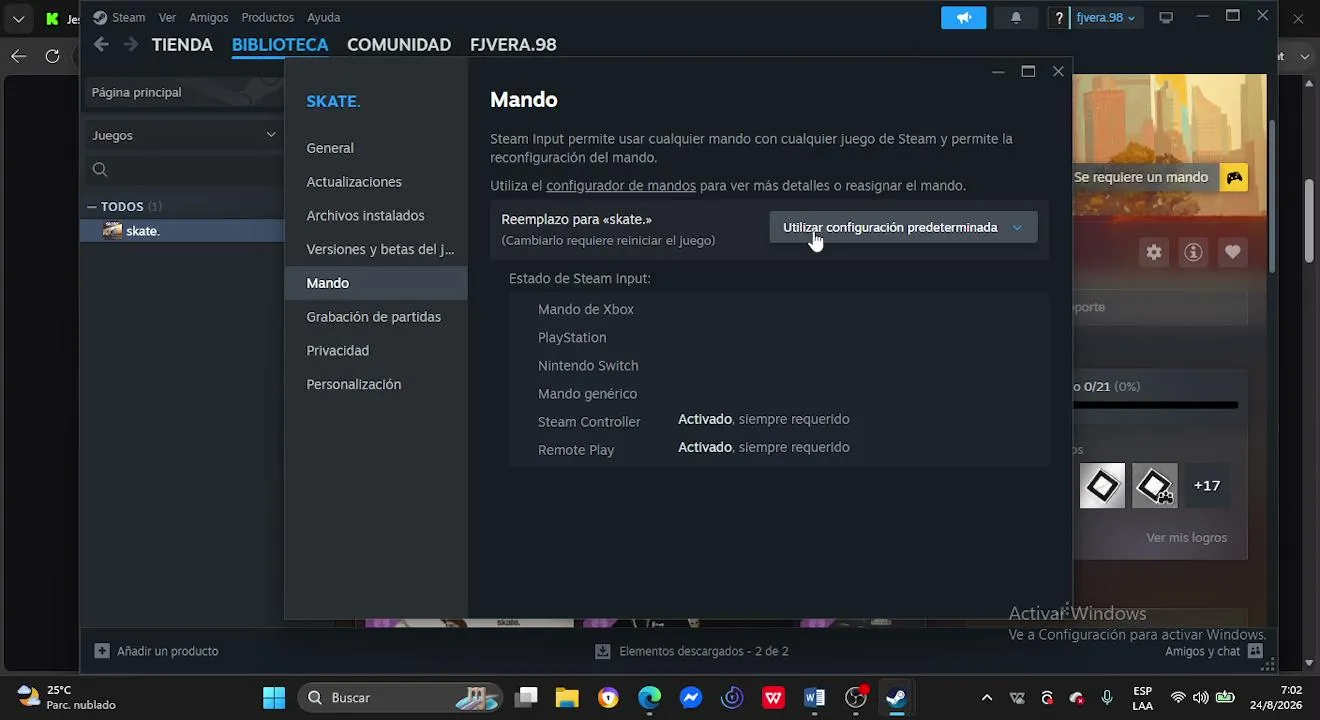The width and height of the screenshot is (1320, 720).
Task: Open the Productos menu
Action: click(x=267, y=18)
